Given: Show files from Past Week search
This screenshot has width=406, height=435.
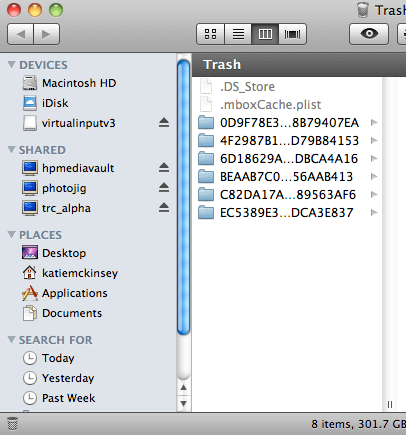Looking at the screenshot, I should pyautogui.click(x=59, y=398).
